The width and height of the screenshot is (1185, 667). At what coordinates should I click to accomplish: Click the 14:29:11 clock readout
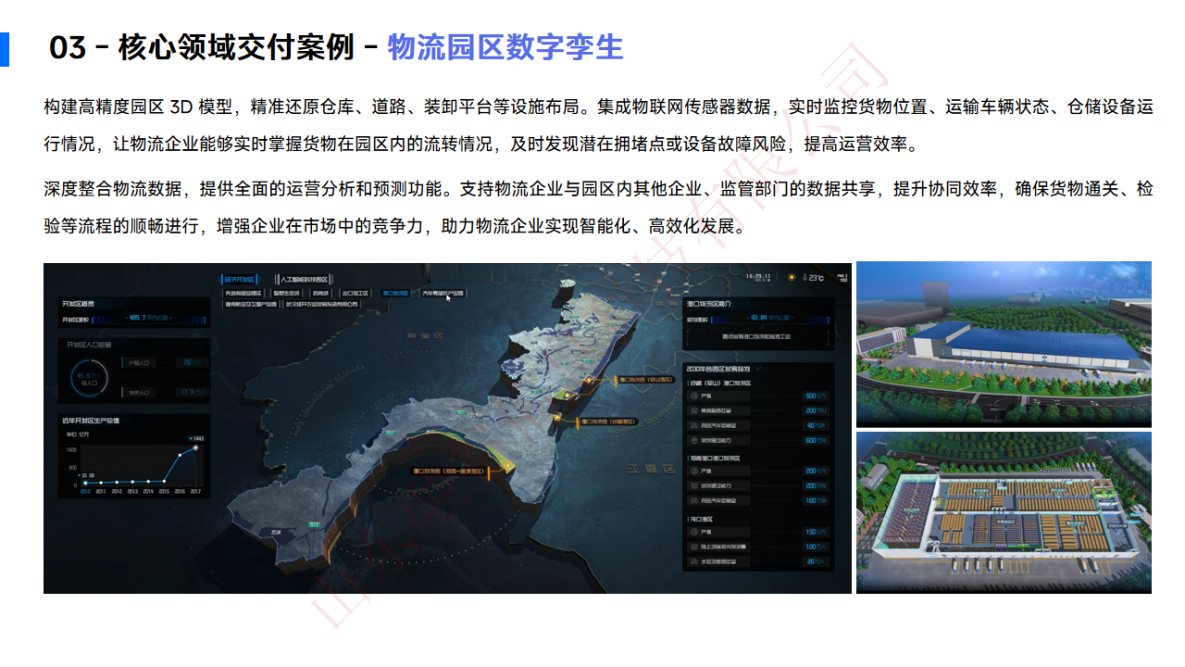click(758, 277)
